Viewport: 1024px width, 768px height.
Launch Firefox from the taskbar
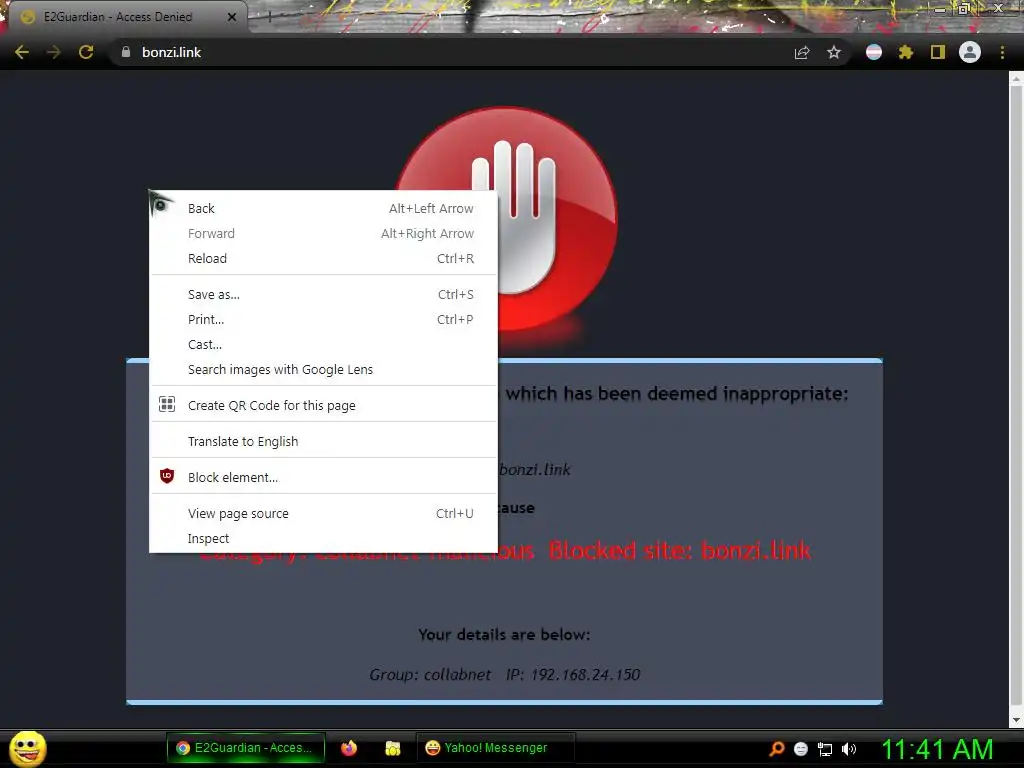pos(349,748)
